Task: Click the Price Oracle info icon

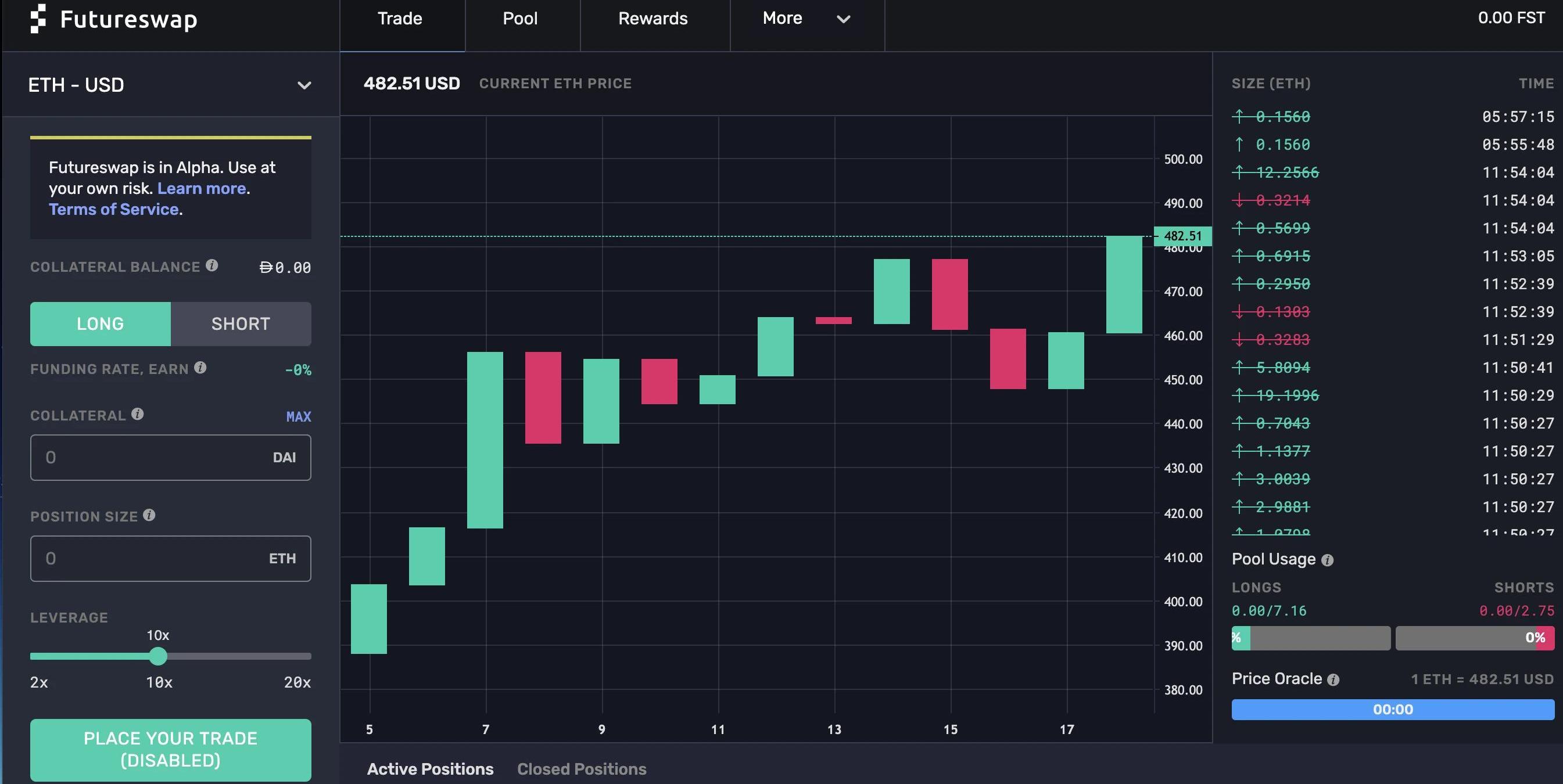Action: 1333,679
